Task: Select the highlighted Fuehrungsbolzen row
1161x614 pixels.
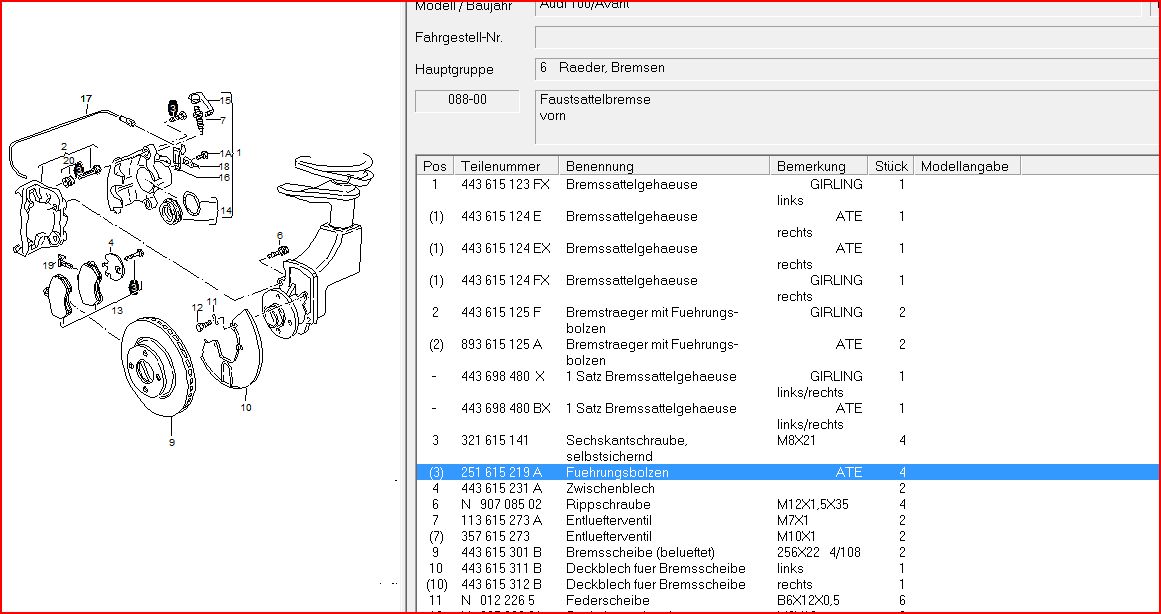Action: [x=617, y=472]
